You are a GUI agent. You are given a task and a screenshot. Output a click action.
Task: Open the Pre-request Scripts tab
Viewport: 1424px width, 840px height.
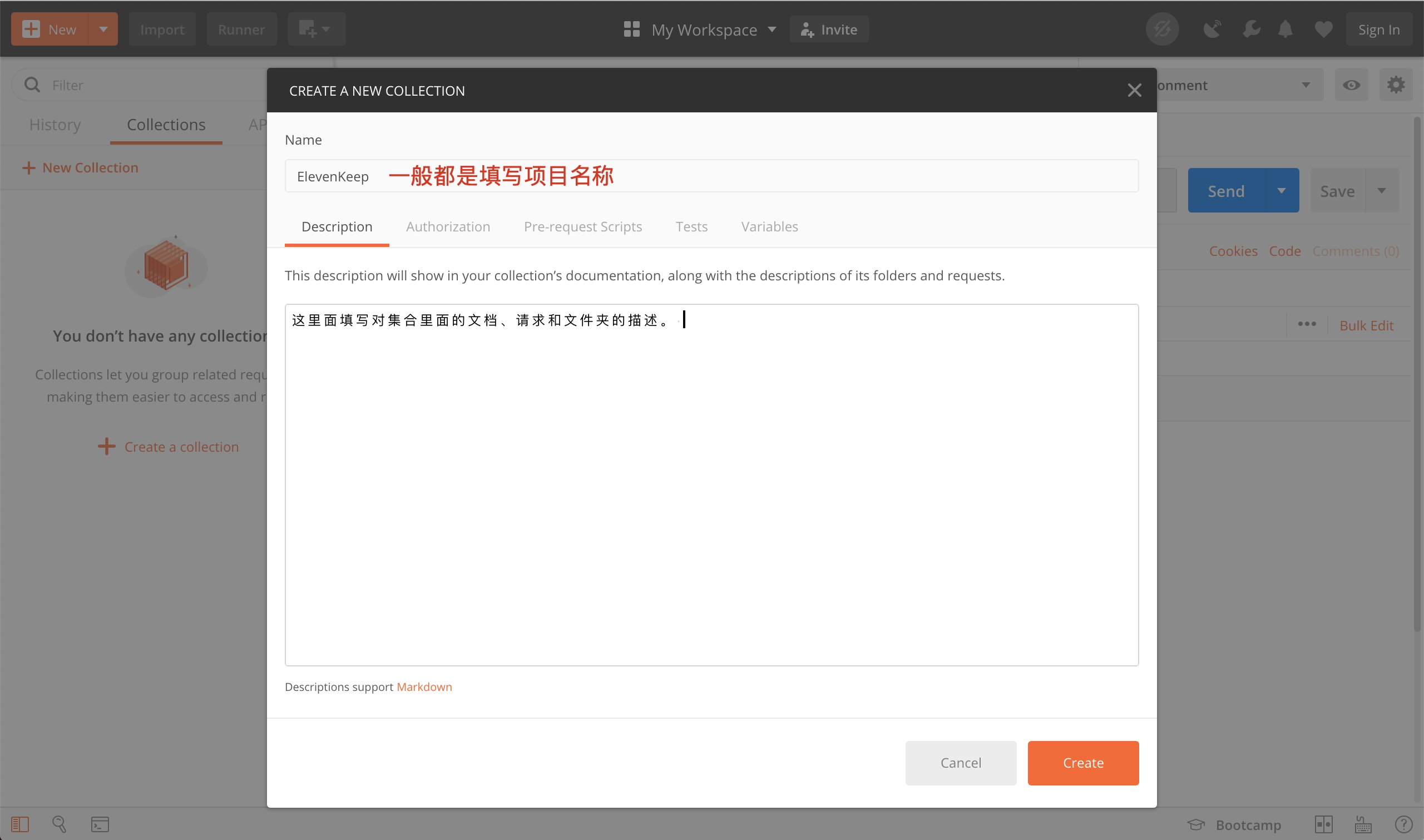point(583,226)
